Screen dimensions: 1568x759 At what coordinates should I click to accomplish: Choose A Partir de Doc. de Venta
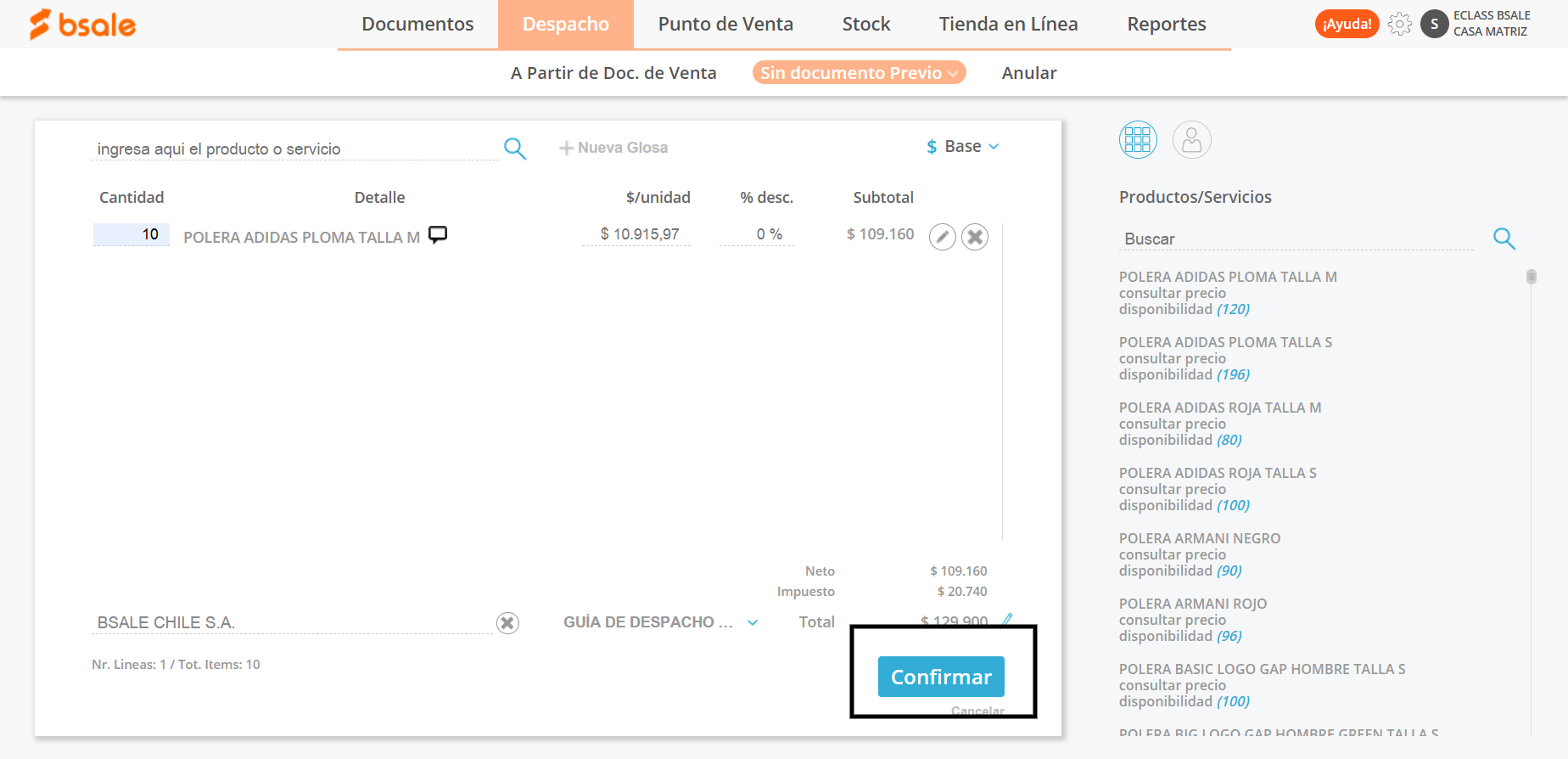[613, 73]
